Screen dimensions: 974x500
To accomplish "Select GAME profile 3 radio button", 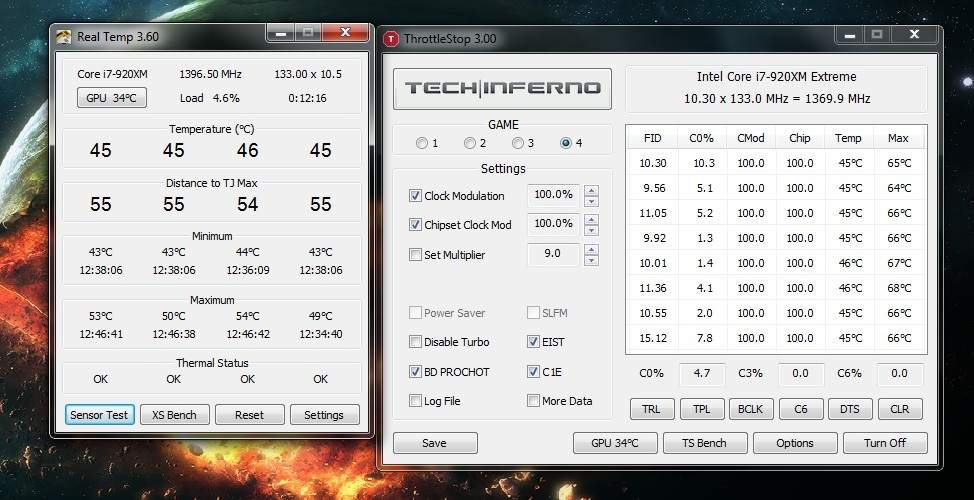I will pos(517,143).
